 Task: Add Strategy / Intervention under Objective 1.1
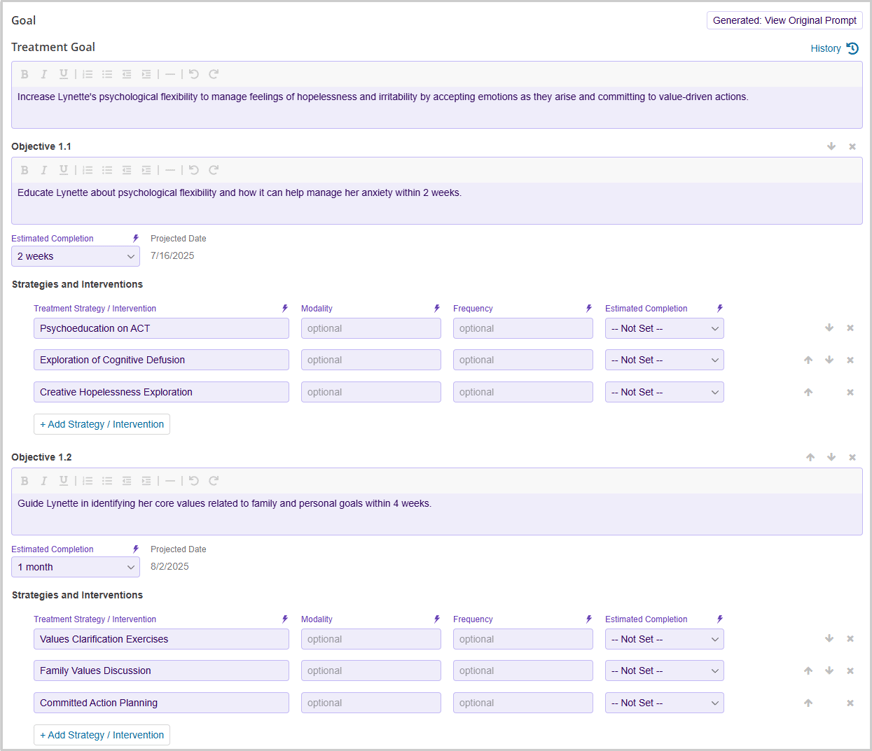pos(102,424)
